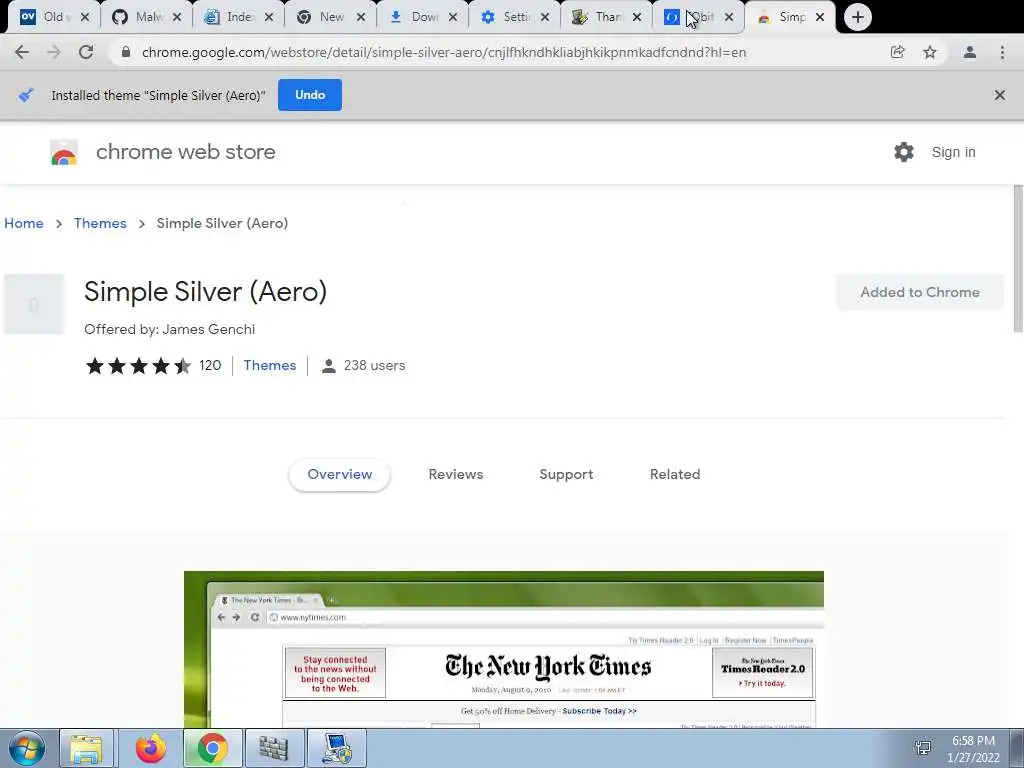Open a new tab with plus button

(x=857, y=17)
